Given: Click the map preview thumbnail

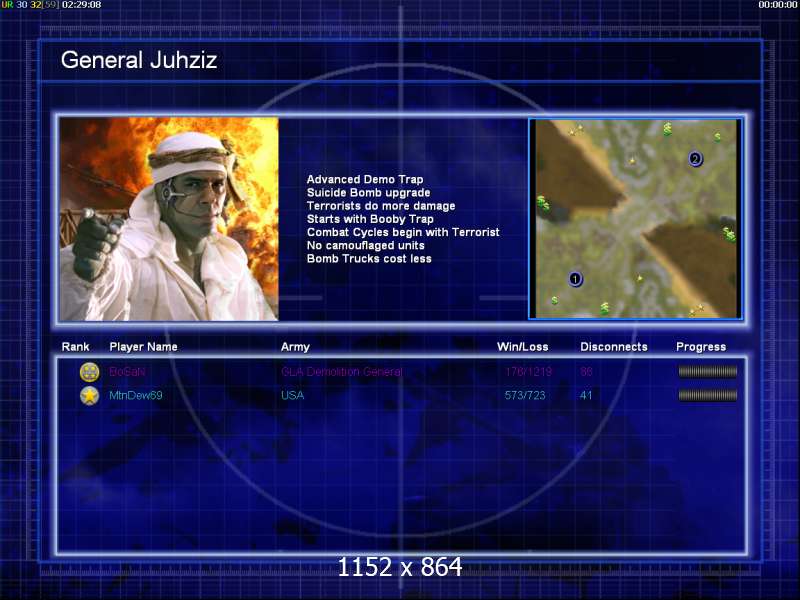Looking at the screenshot, I should pos(636,219).
